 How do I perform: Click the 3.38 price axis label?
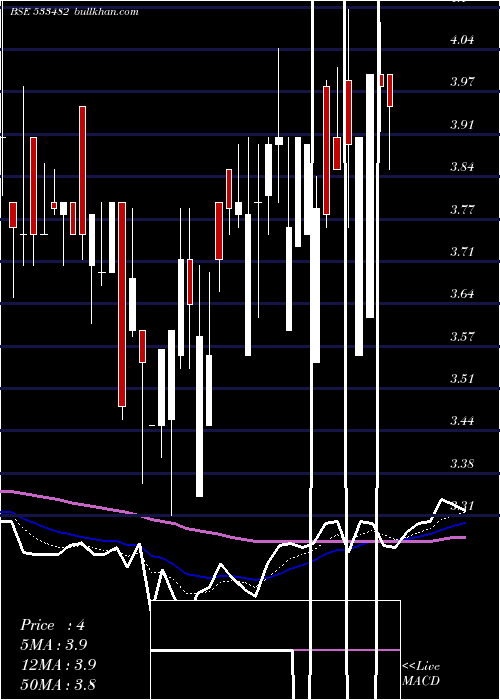click(x=462, y=464)
